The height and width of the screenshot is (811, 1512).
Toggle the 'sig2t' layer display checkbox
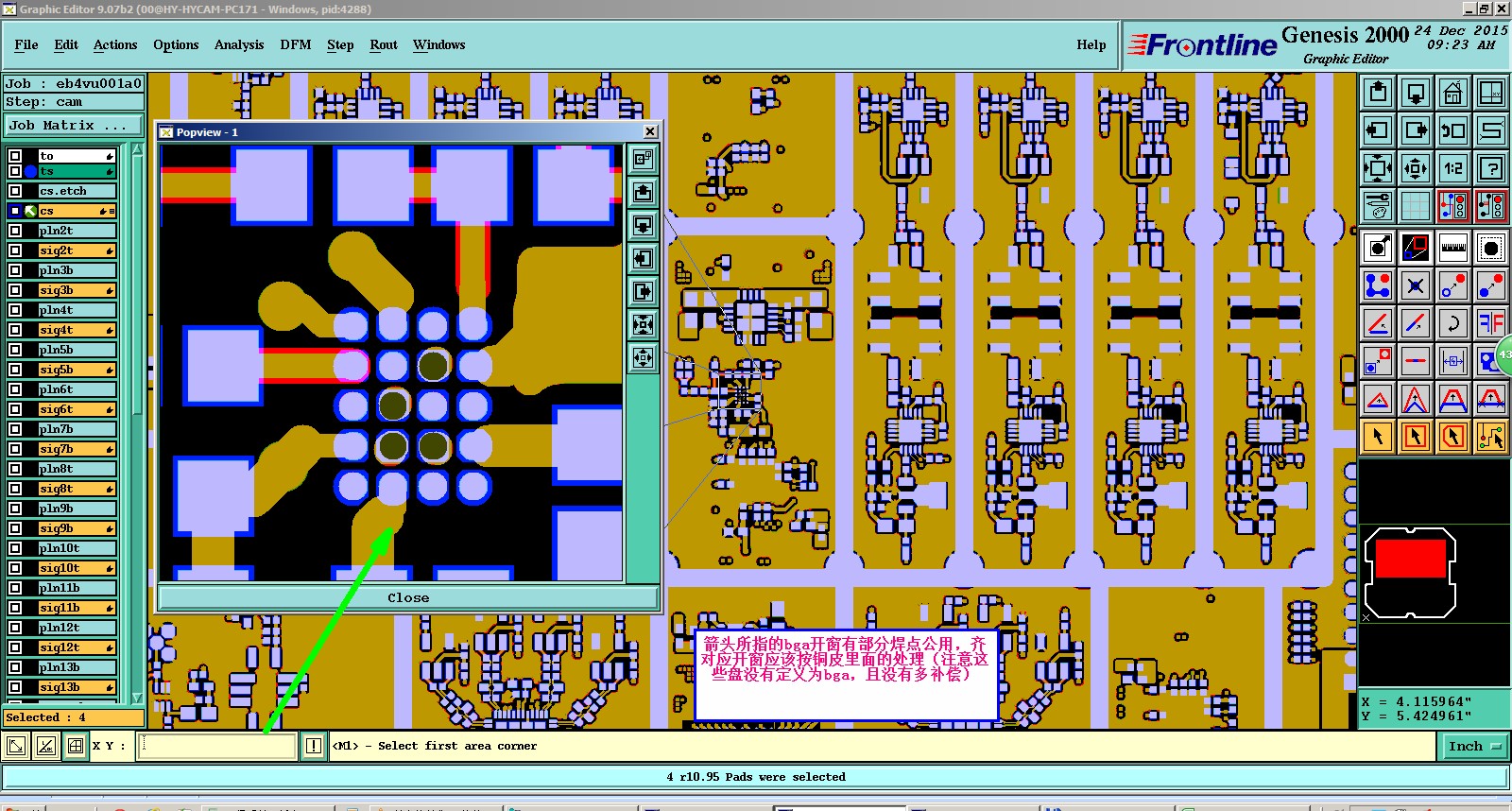point(15,250)
